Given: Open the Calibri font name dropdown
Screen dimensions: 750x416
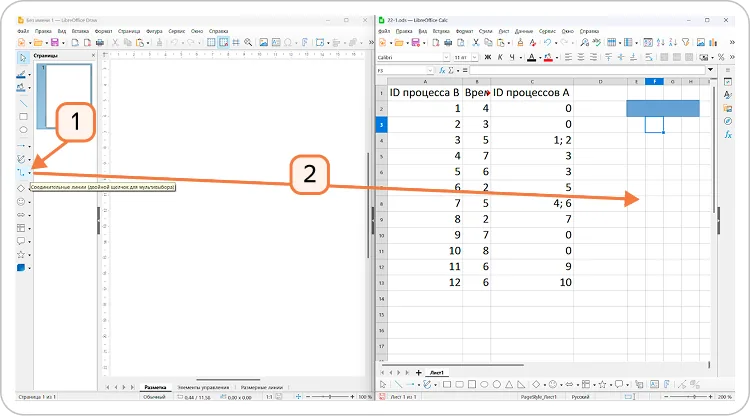Looking at the screenshot, I should 446,57.
